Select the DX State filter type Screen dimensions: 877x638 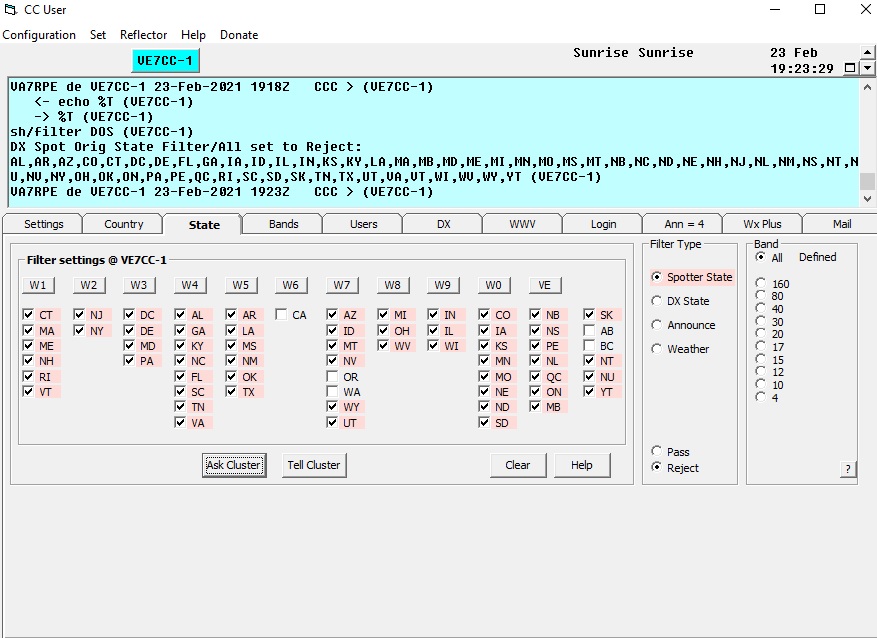(x=657, y=301)
